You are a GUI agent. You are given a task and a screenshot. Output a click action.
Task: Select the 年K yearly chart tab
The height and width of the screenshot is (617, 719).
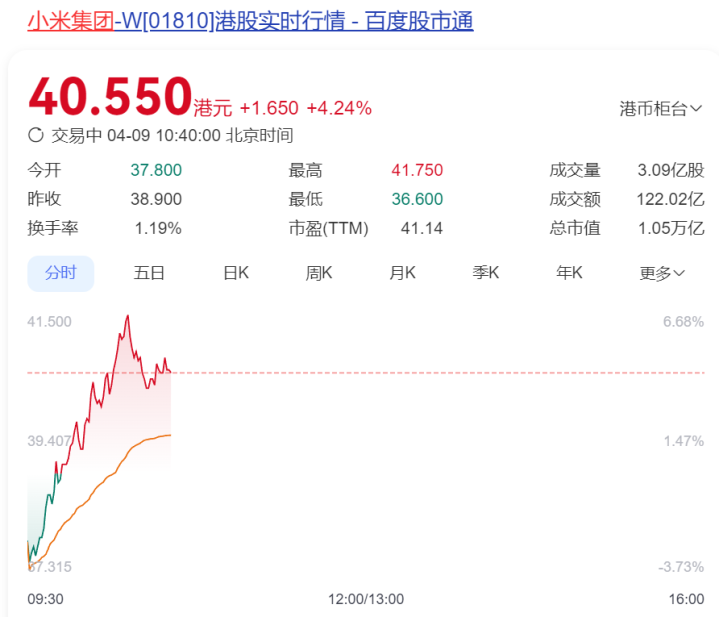tap(569, 273)
